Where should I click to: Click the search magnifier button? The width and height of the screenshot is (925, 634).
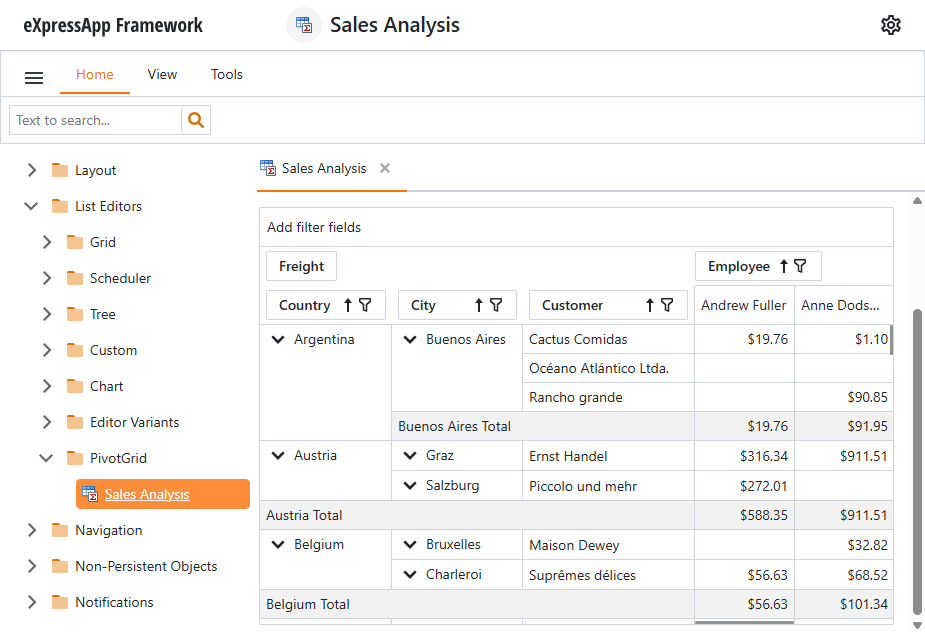point(196,120)
